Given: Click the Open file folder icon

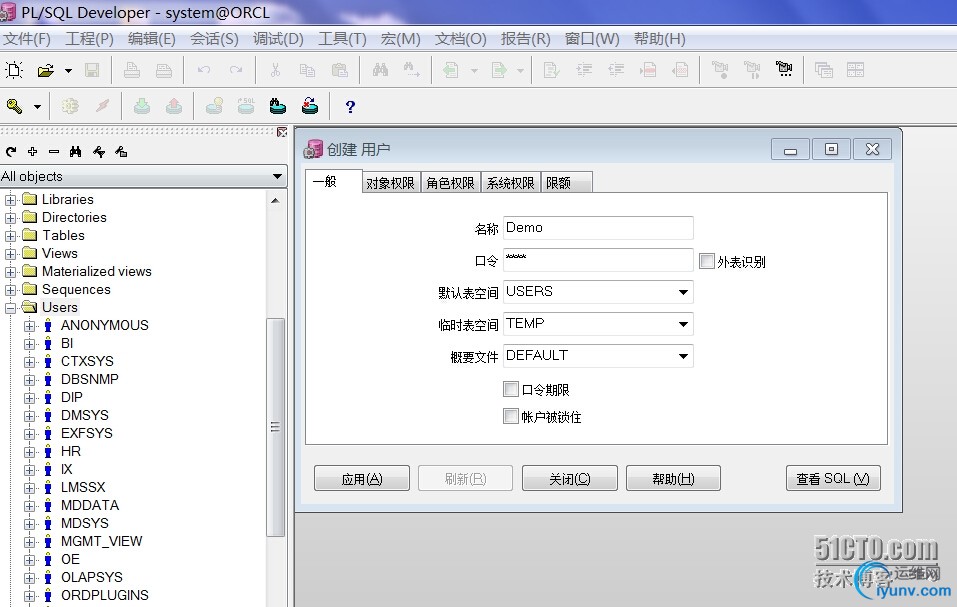Looking at the screenshot, I should pos(46,70).
